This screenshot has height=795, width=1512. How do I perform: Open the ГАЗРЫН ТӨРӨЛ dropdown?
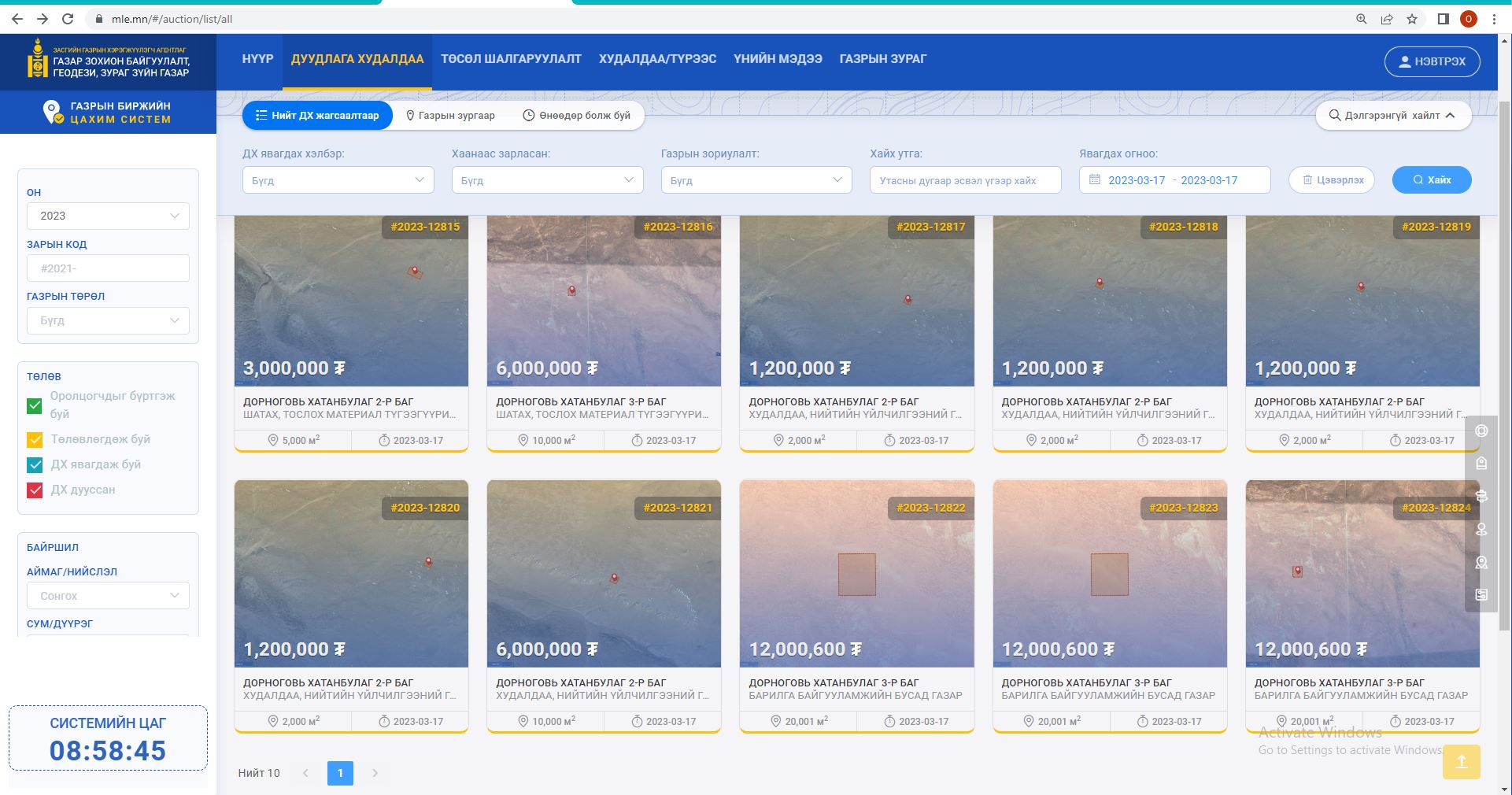108,320
